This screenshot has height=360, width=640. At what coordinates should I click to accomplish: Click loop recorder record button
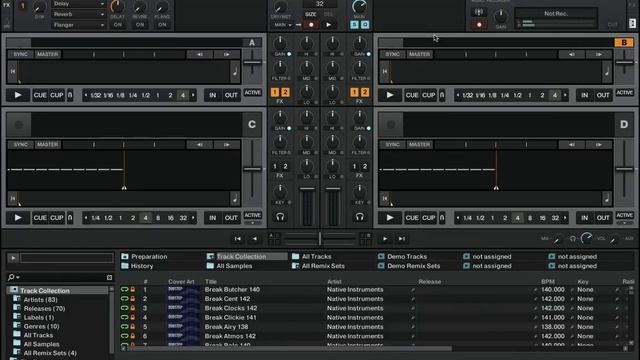311,25
